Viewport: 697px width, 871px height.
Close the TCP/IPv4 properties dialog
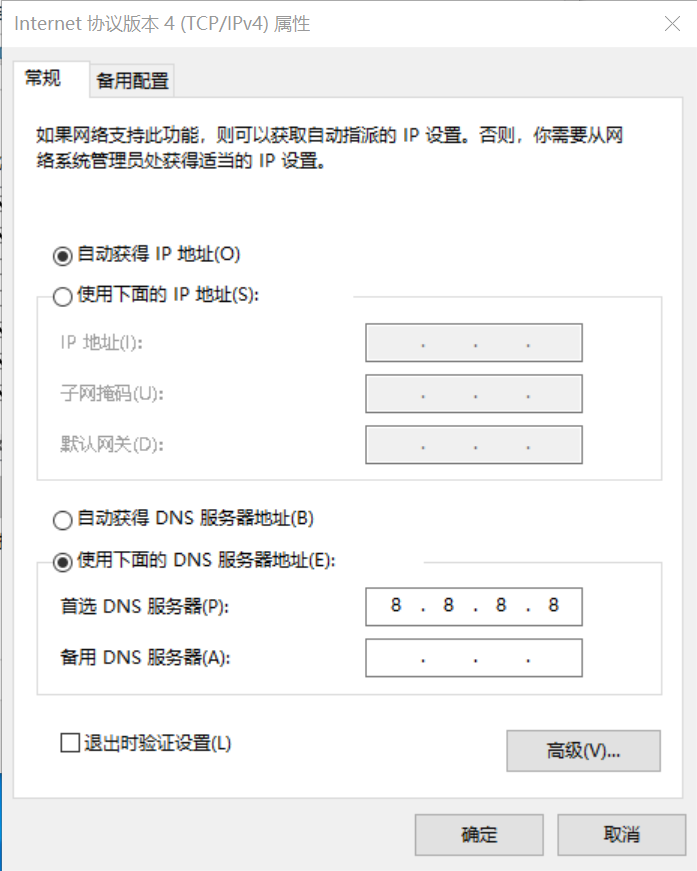[672, 24]
